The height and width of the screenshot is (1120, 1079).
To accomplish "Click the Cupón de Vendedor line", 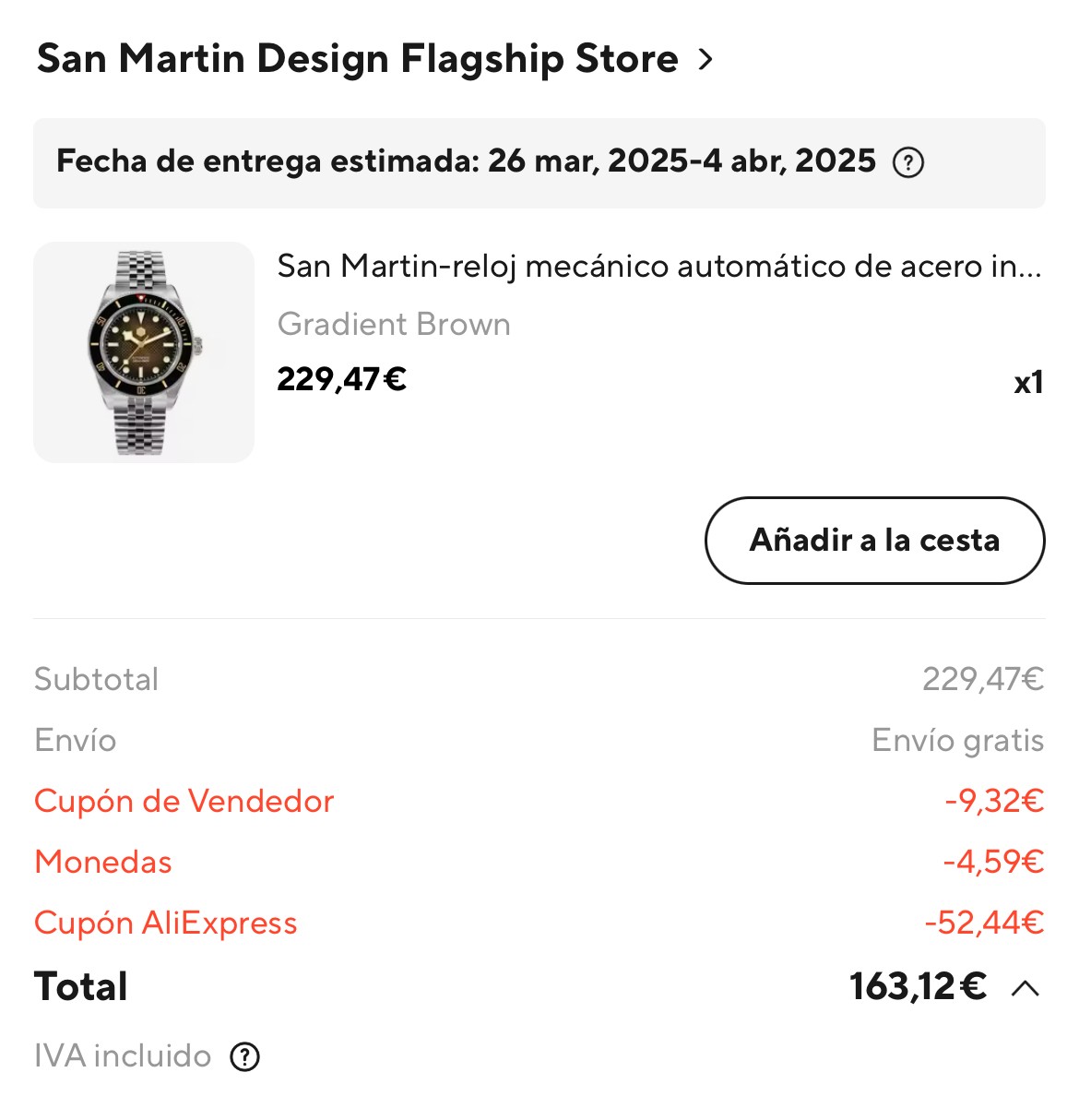I will [x=184, y=801].
